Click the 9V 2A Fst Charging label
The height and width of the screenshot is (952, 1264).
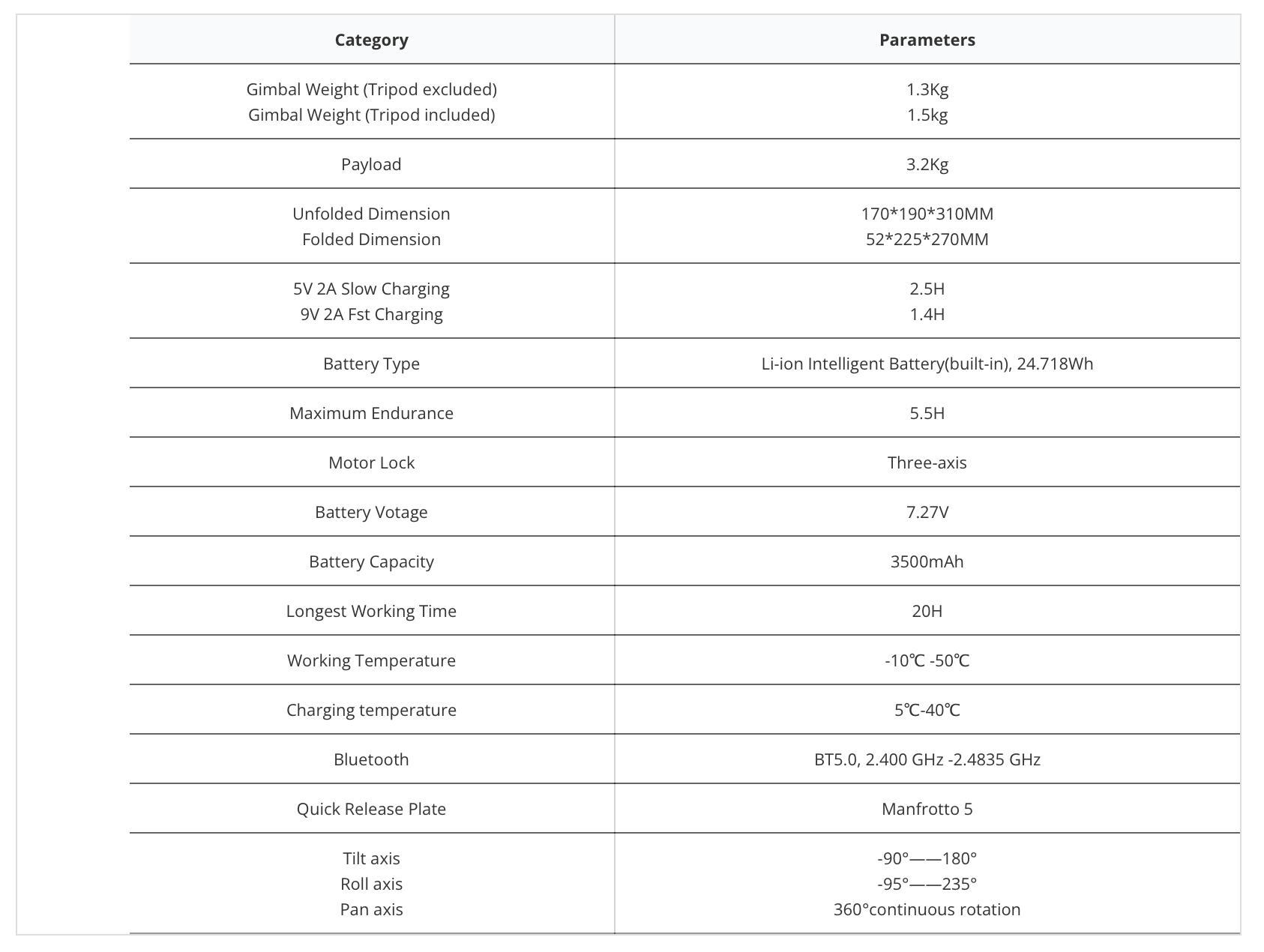tap(371, 314)
